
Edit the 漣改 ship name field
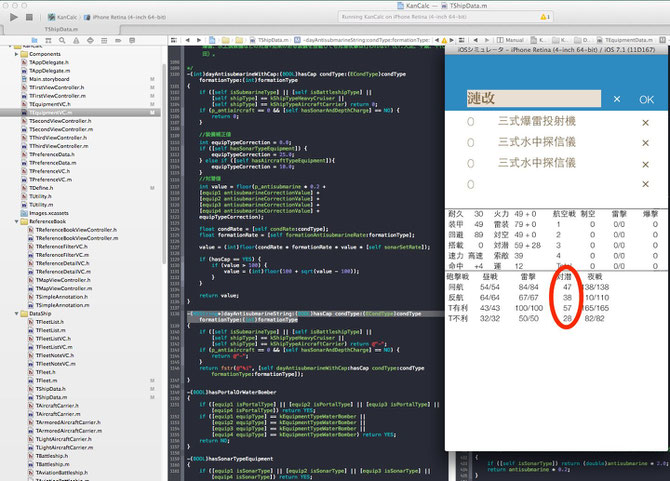click(533, 98)
